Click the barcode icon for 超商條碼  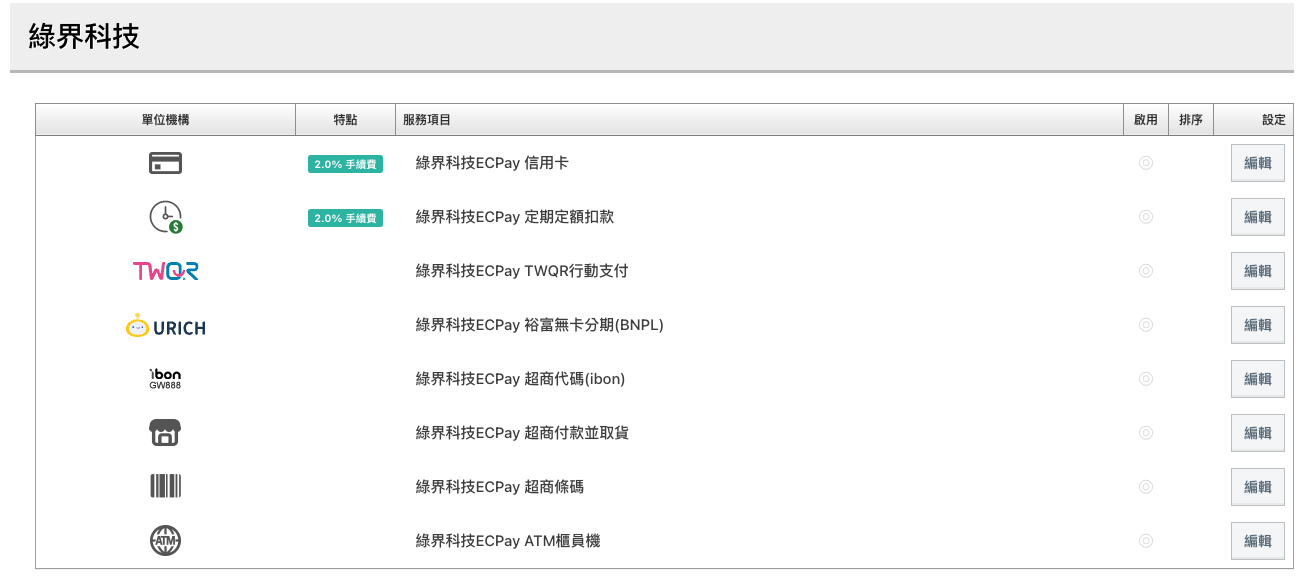tap(165, 487)
